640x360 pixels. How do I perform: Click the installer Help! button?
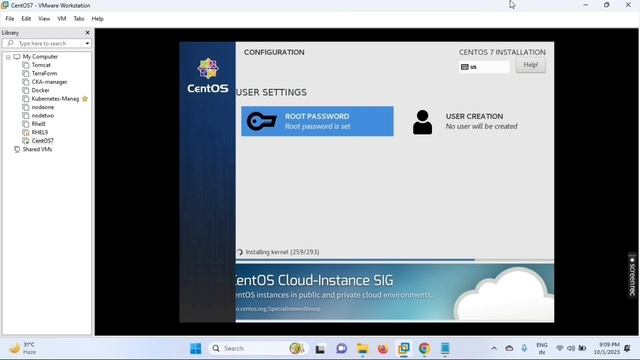tap(530, 65)
